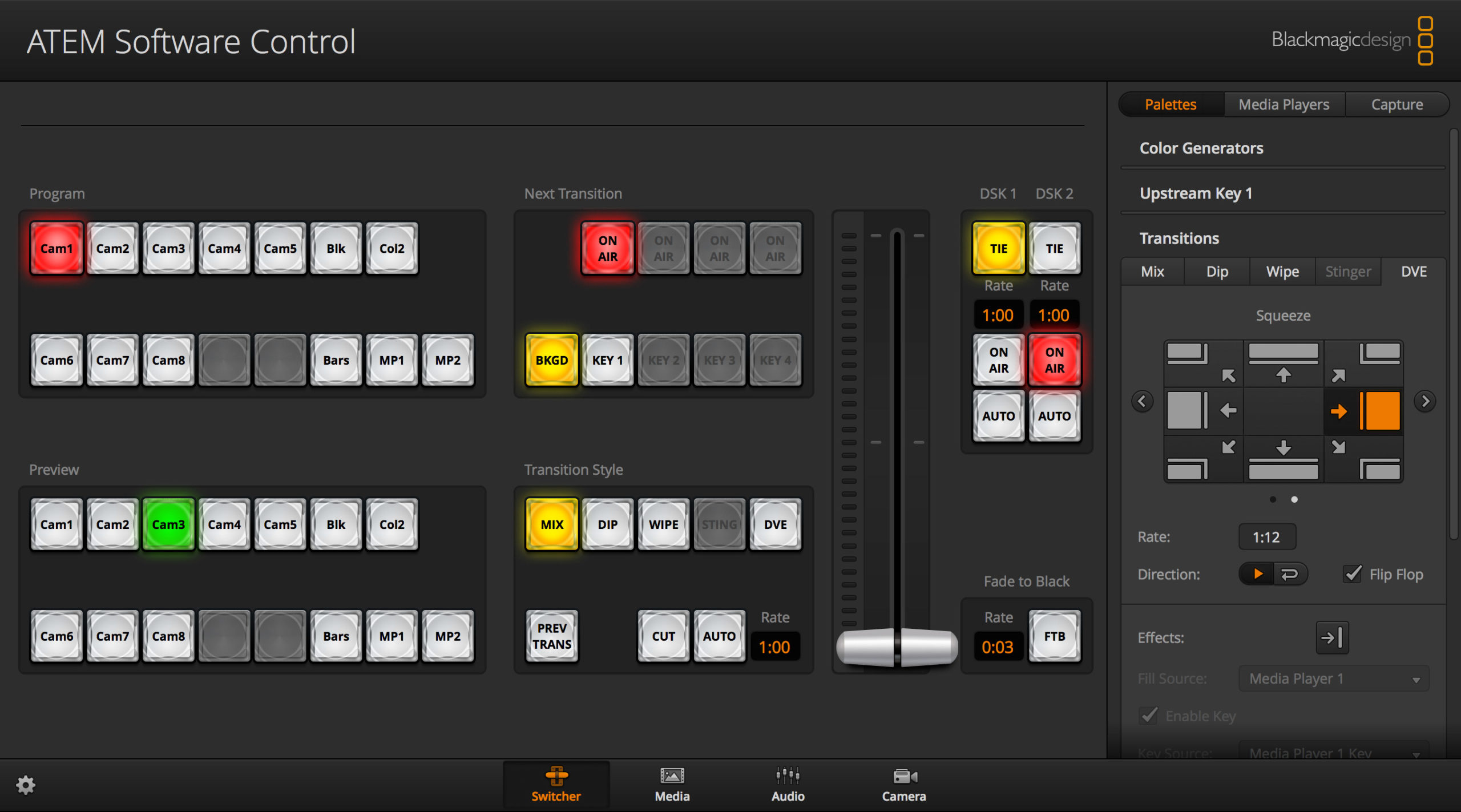The height and width of the screenshot is (812, 1461).
Task: Expand the Color Generators palette
Action: click(x=1201, y=148)
